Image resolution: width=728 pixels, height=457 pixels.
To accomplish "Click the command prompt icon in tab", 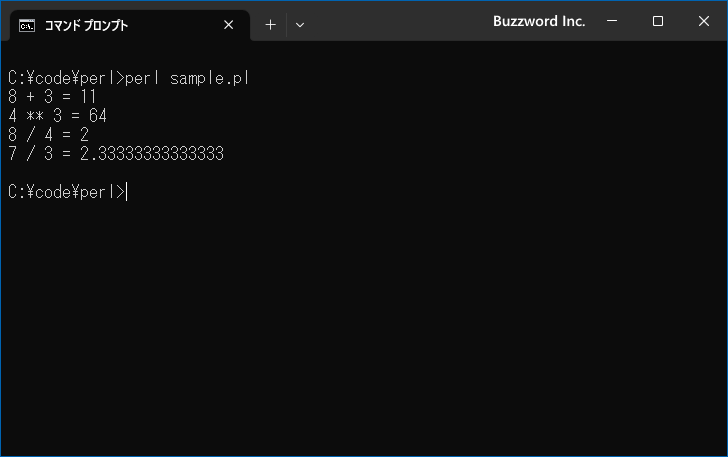I will coord(27,26).
